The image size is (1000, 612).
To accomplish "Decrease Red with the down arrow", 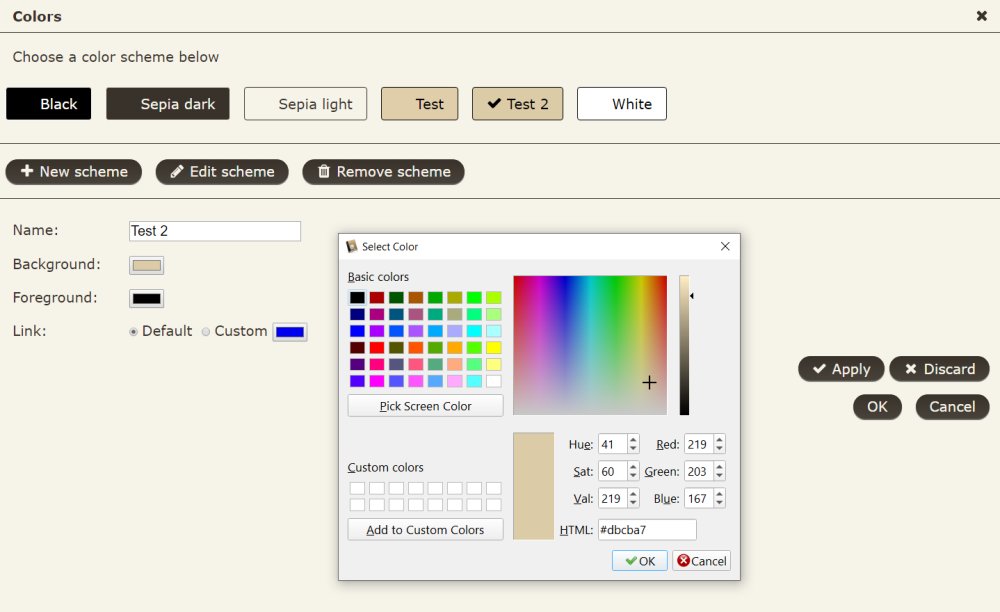I will (719, 449).
